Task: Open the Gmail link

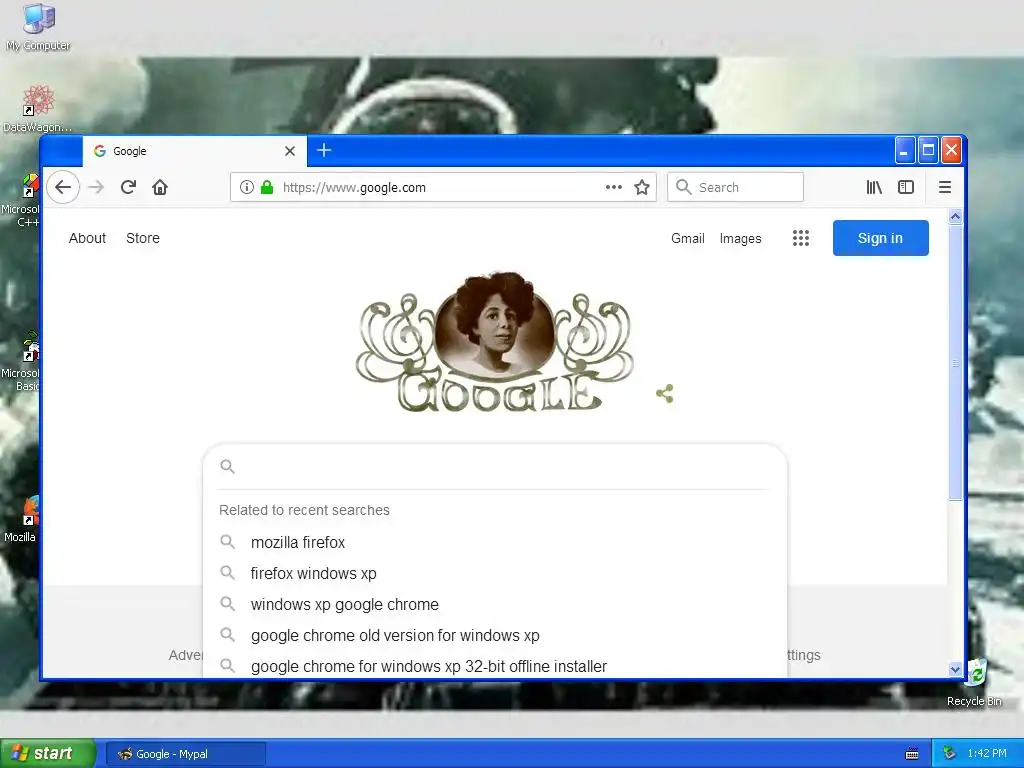Action: click(x=688, y=238)
